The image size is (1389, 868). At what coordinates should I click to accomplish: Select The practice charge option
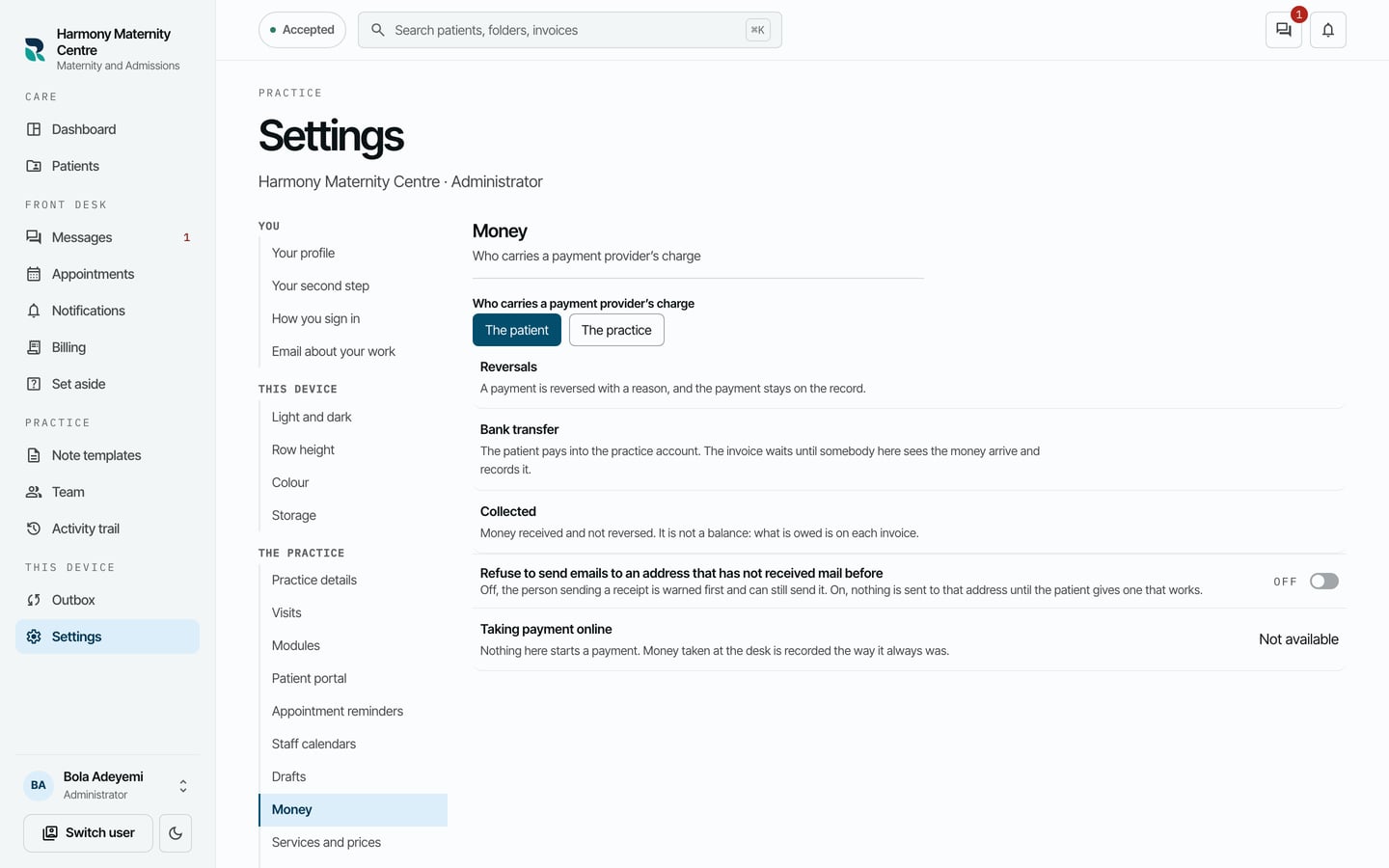pos(616,330)
